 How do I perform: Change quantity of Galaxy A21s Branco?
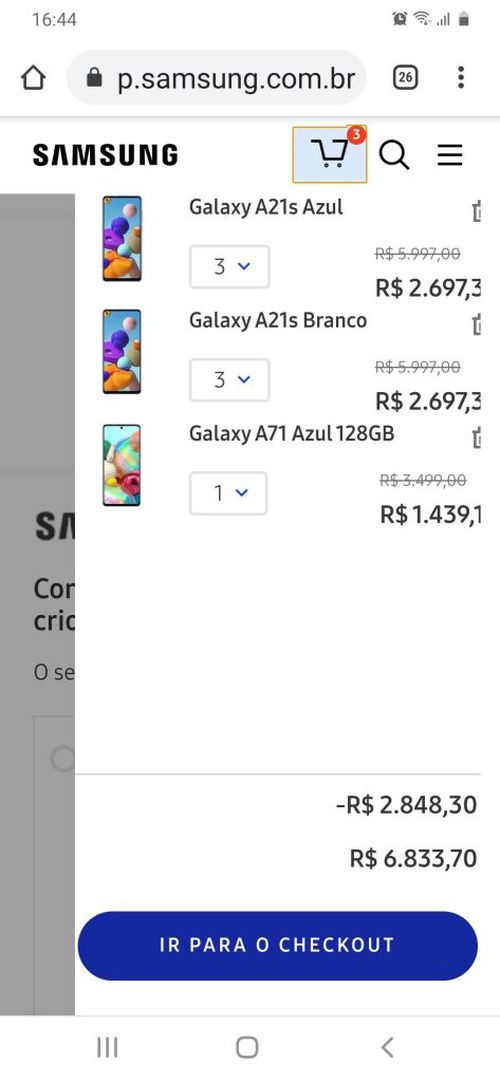tap(230, 380)
